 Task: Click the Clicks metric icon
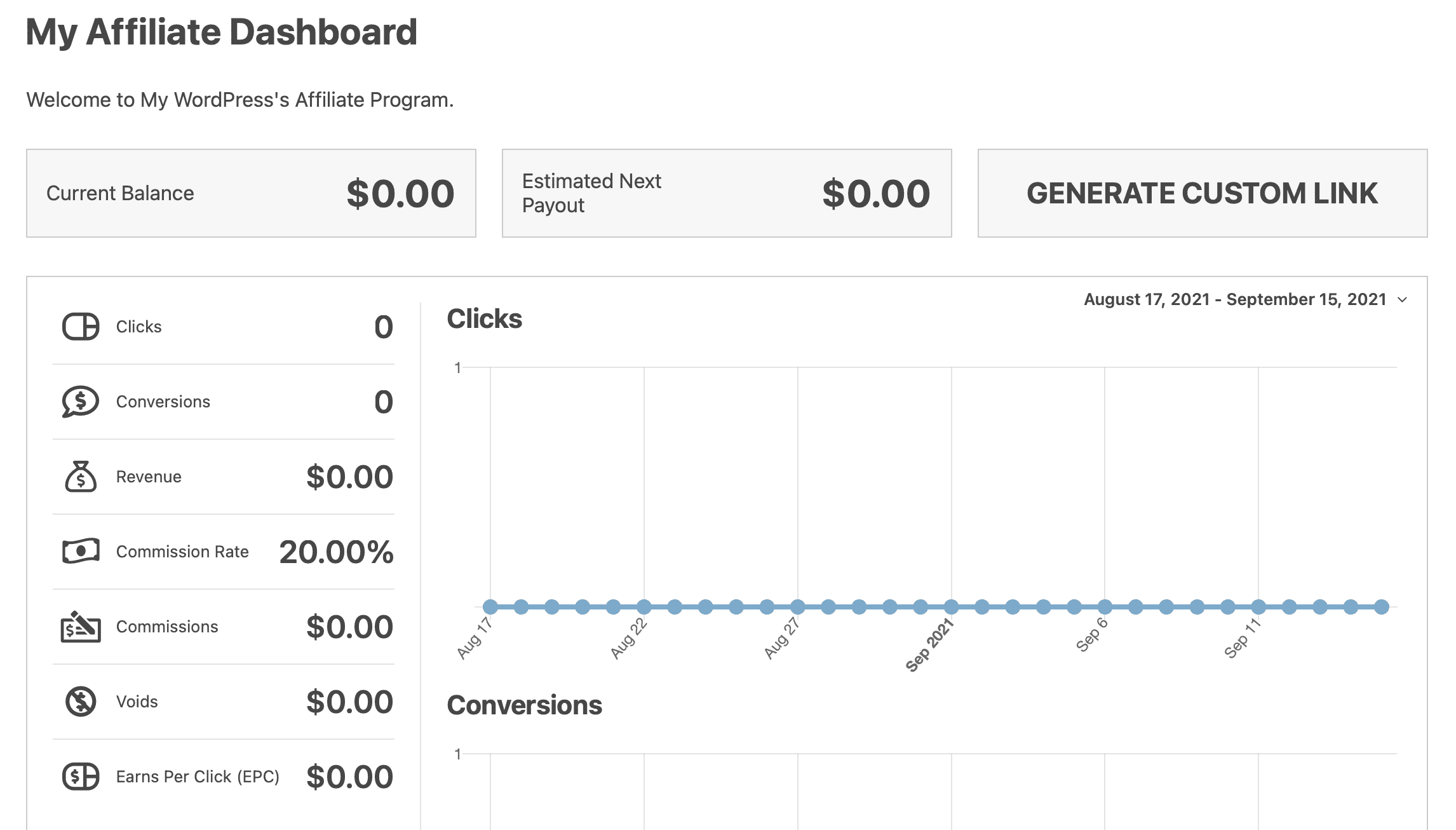coord(79,325)
